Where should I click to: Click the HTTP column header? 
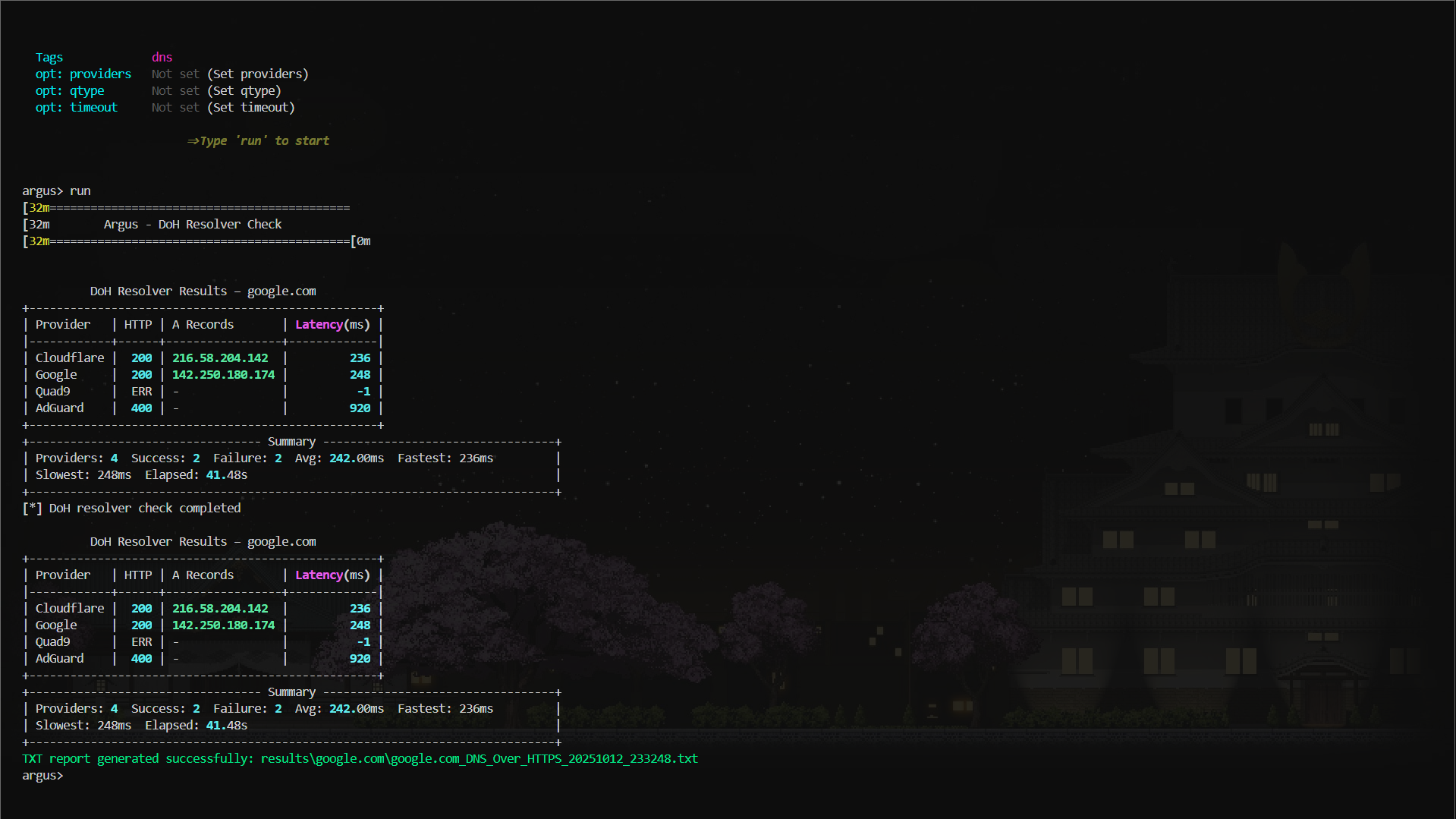click(137, 324)
